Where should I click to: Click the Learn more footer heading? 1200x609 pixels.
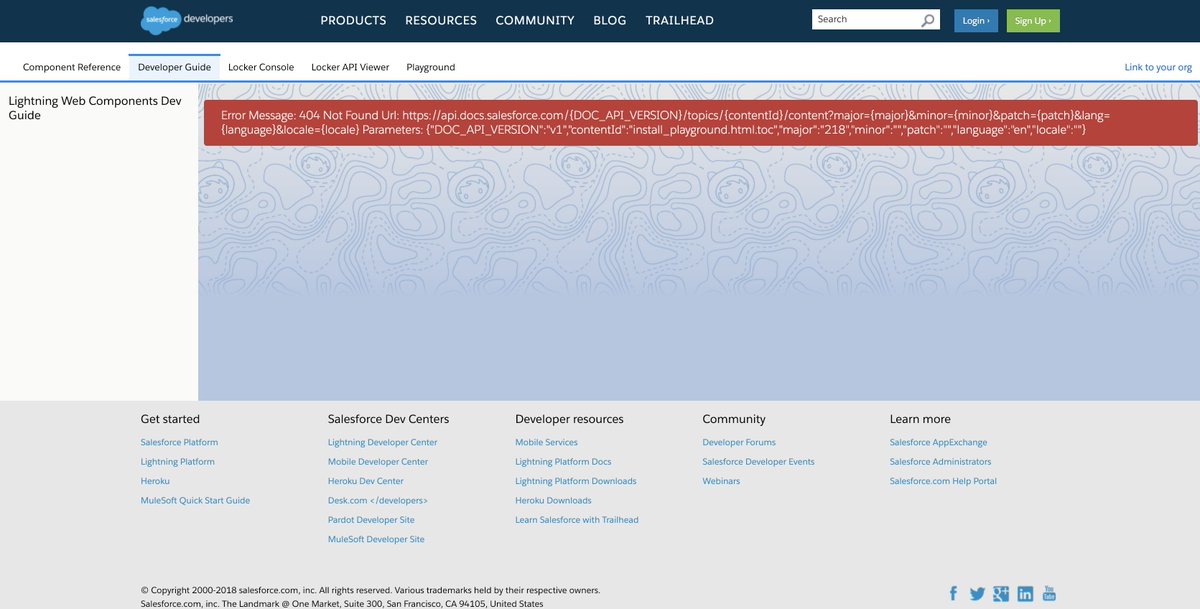(x=920, y=419)
